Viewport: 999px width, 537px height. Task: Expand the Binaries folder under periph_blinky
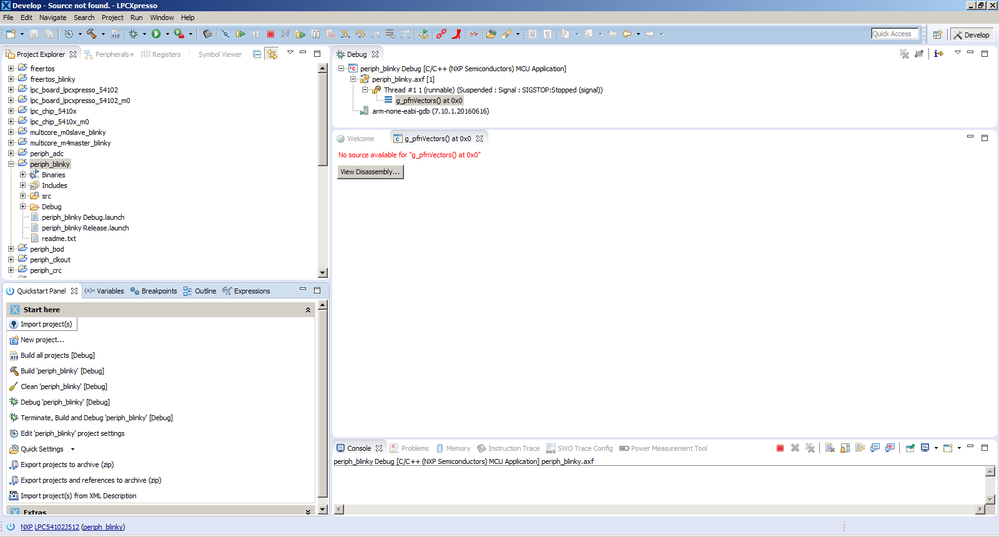tap(23, 175)
